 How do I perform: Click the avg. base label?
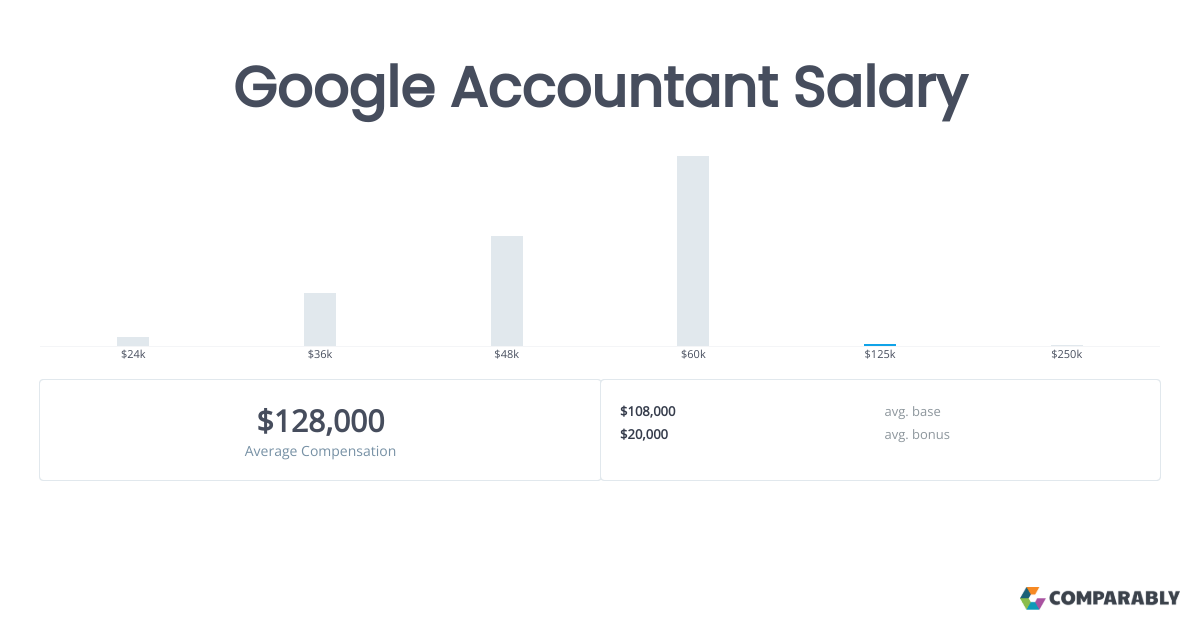(912, 411)
